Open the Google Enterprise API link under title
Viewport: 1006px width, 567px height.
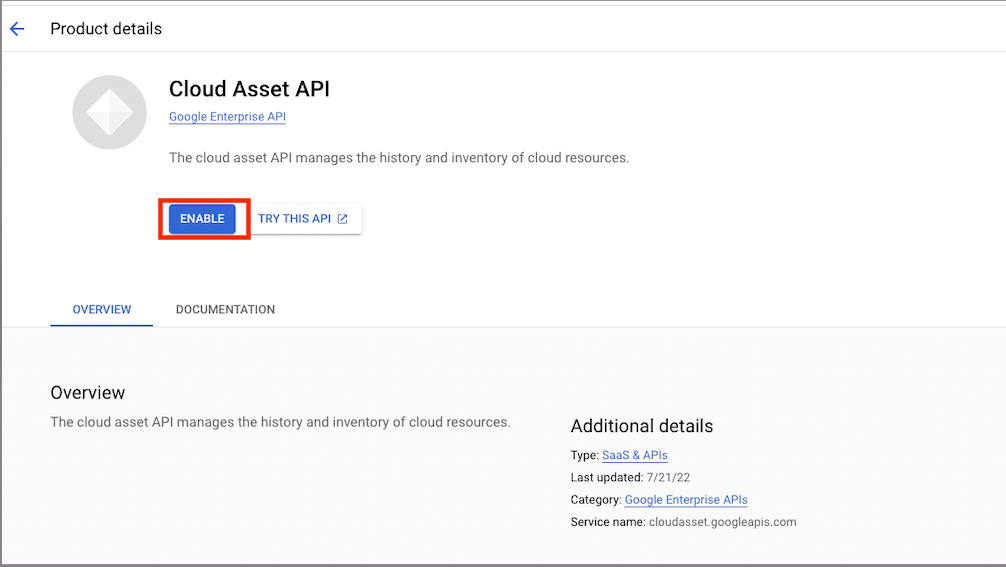tap(227, 117)
